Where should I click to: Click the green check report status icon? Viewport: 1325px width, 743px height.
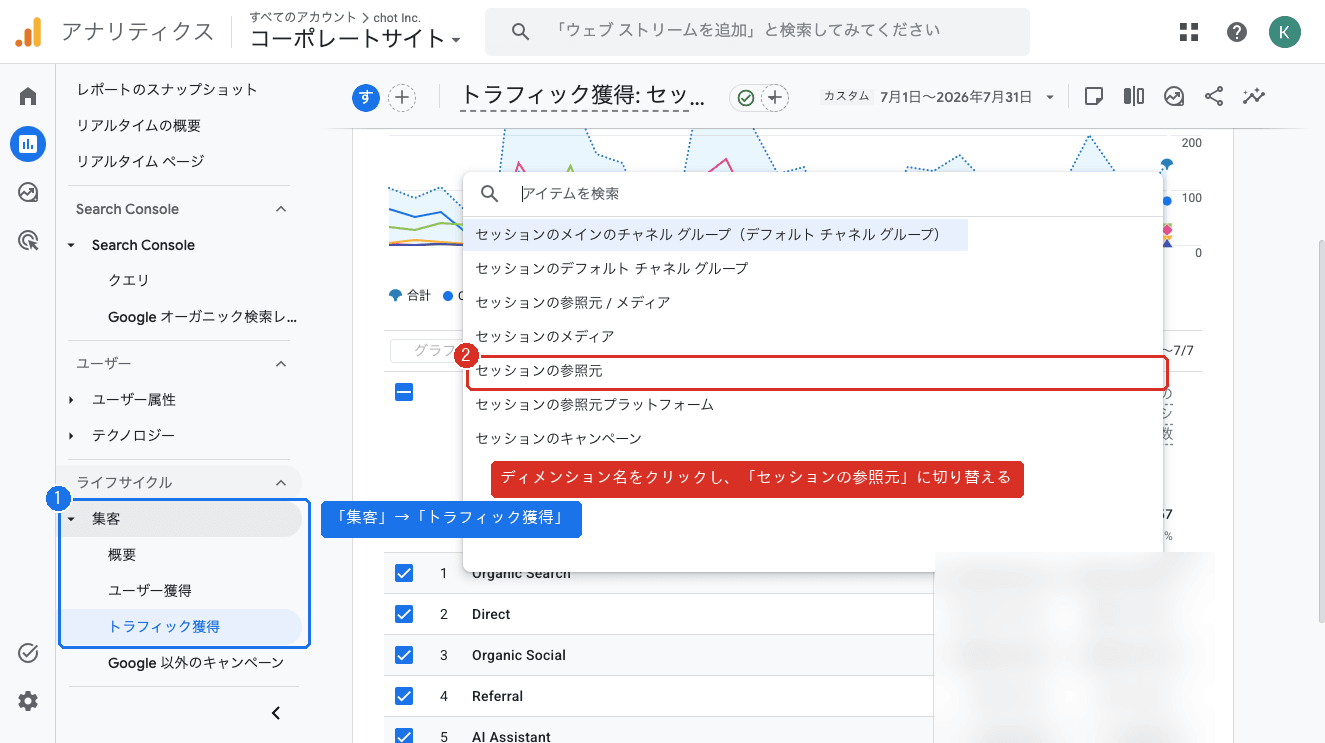[x=745, y=97]
